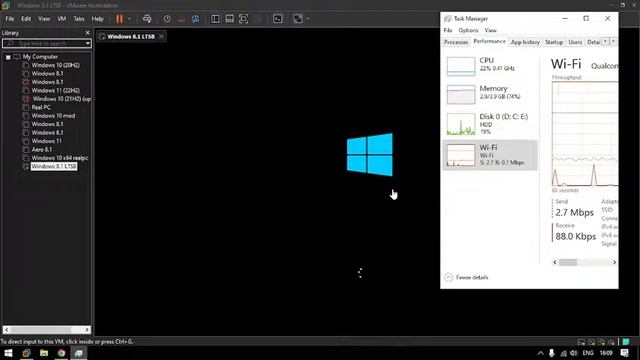Show hidden system tray icons
This screenshot has width=640, height=360.
pos(540,353)
